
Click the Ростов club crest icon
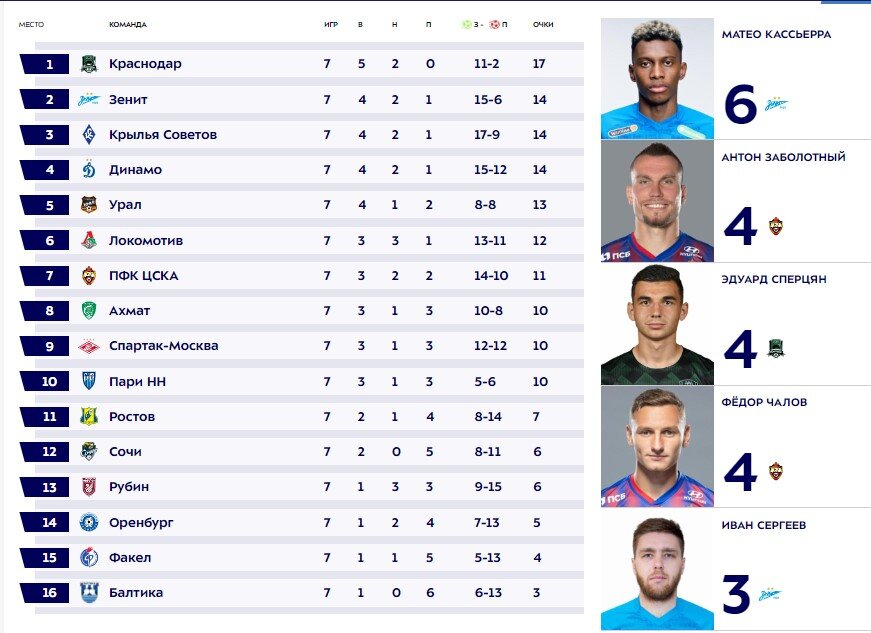pyautogui.click(x=89, y=416)
